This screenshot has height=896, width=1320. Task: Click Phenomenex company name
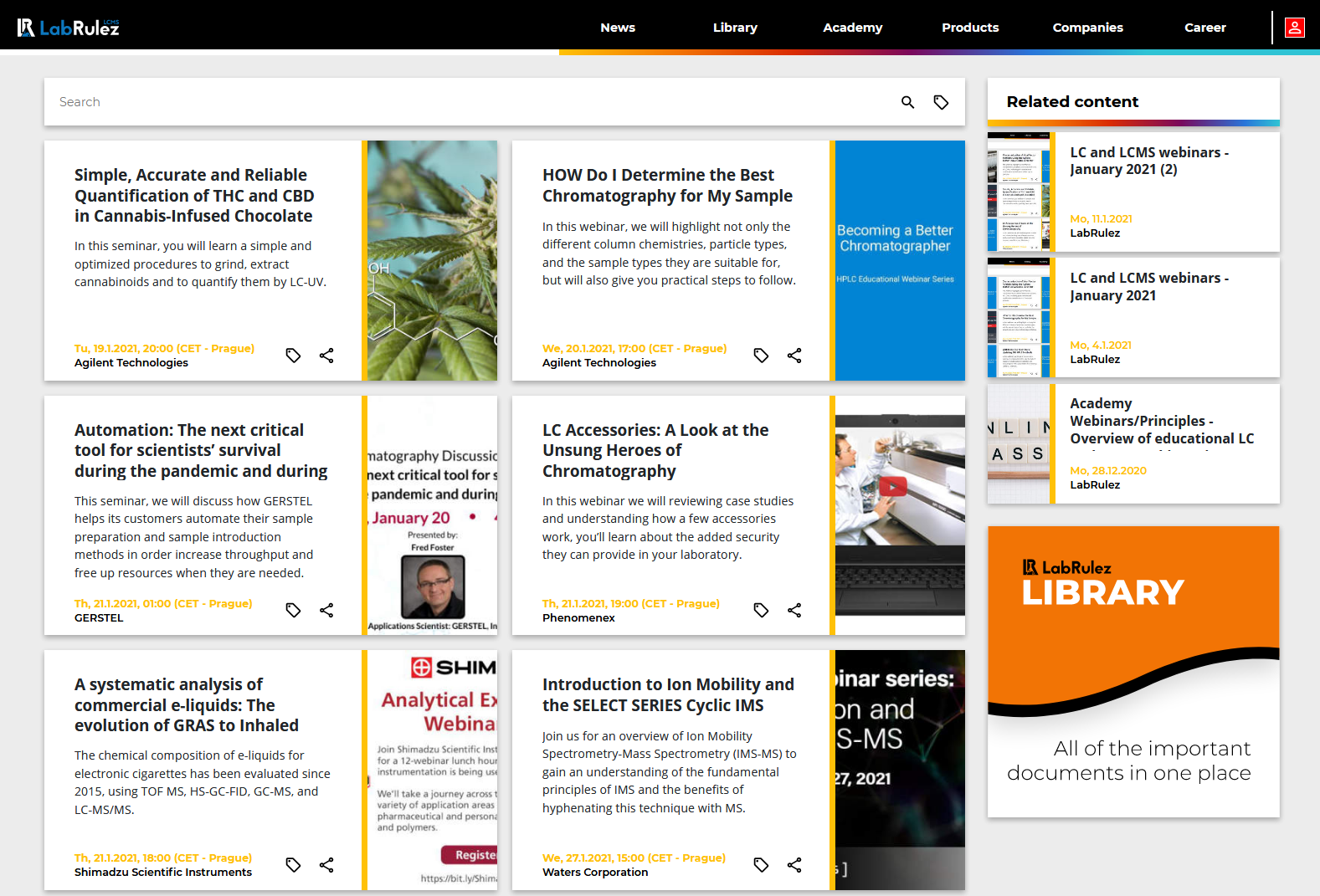coord(578,618)
